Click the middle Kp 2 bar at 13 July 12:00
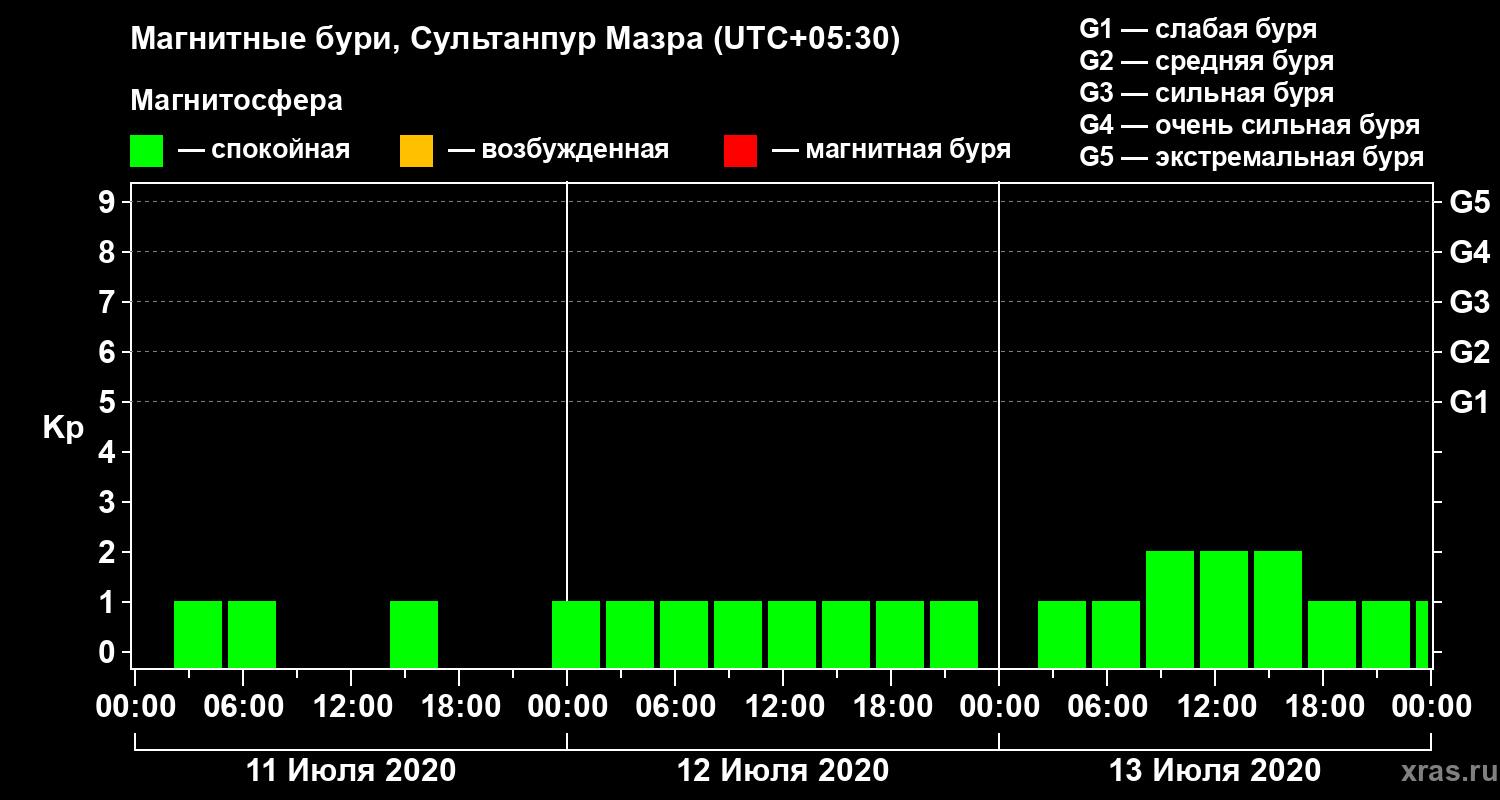Image resolution: width=1500 pixels, height=800 pixels. click(x=1224, y=609)
